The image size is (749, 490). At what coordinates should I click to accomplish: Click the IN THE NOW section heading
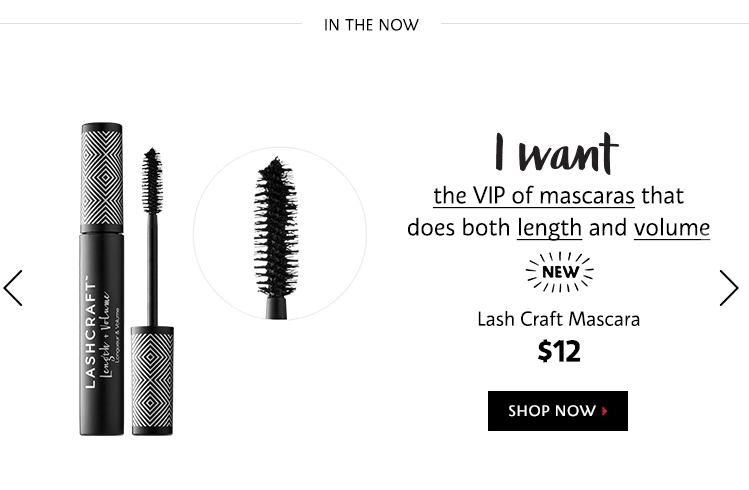[371, 25]
